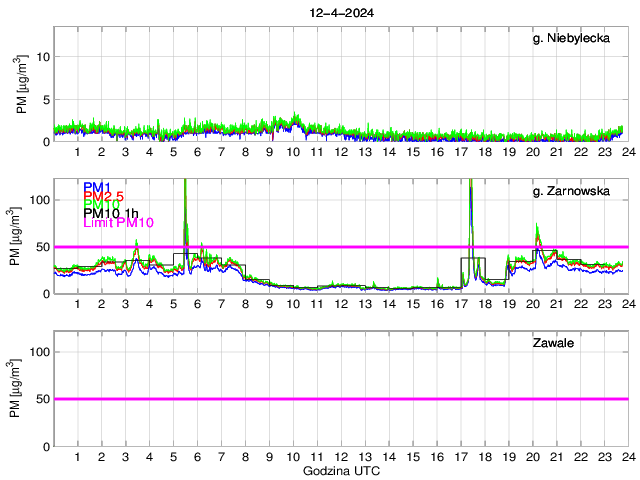Click the y-axis value 10 on top chart
640x480 pixels.
41,57
